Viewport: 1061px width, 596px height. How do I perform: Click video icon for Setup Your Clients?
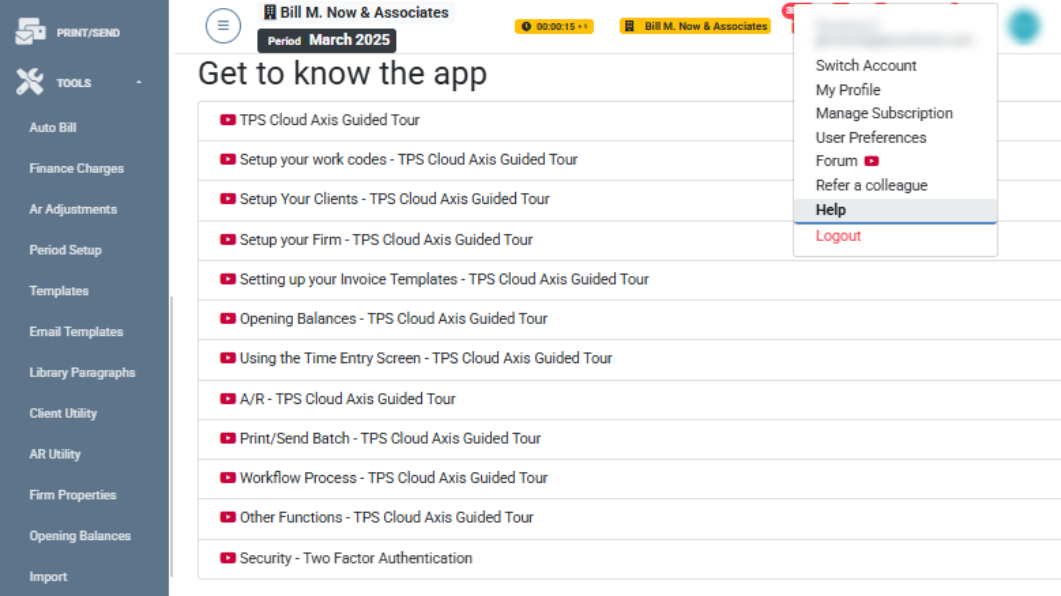(x=227, y=199)
